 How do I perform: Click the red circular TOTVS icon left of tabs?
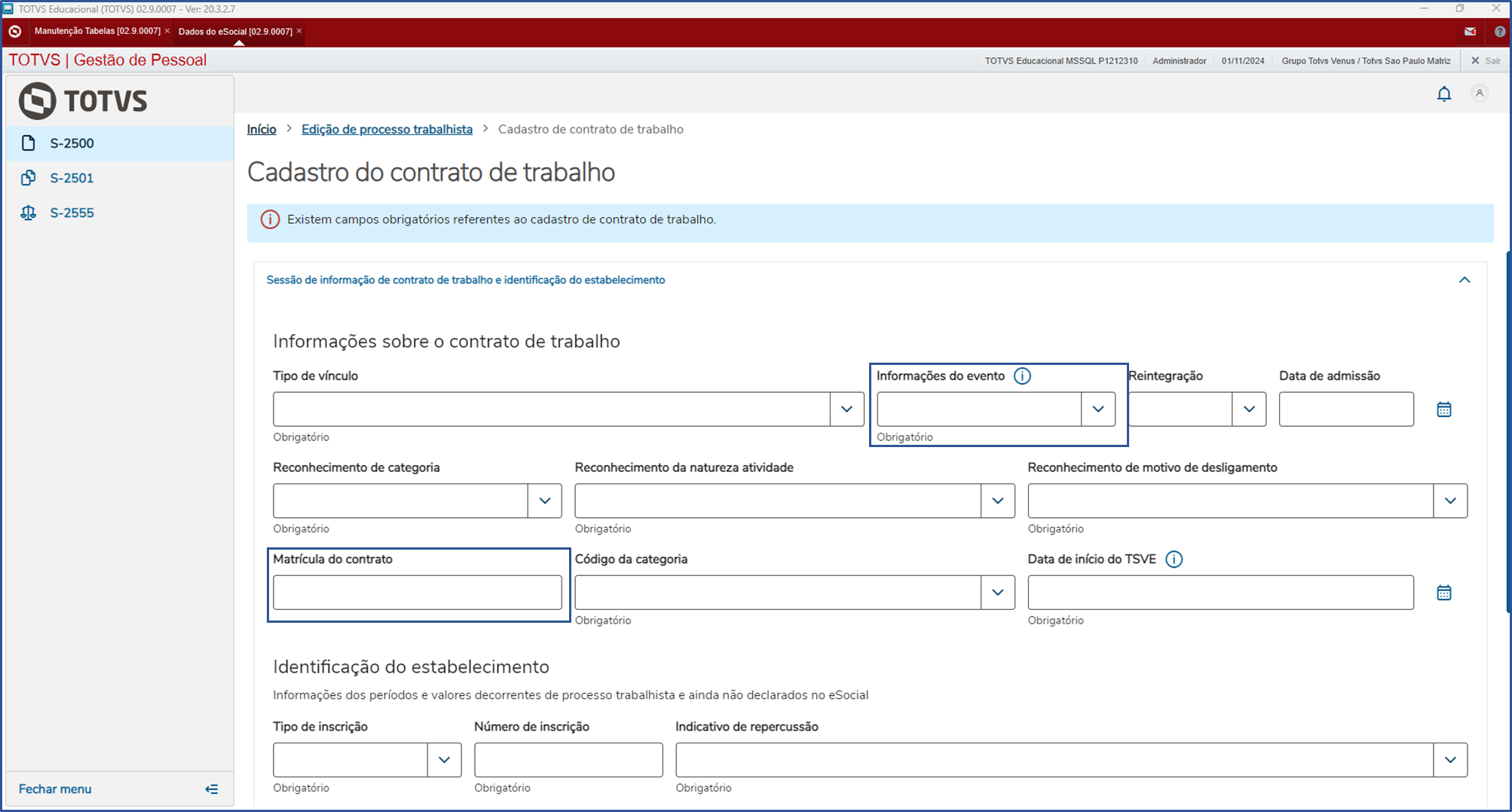pos(15,32)
